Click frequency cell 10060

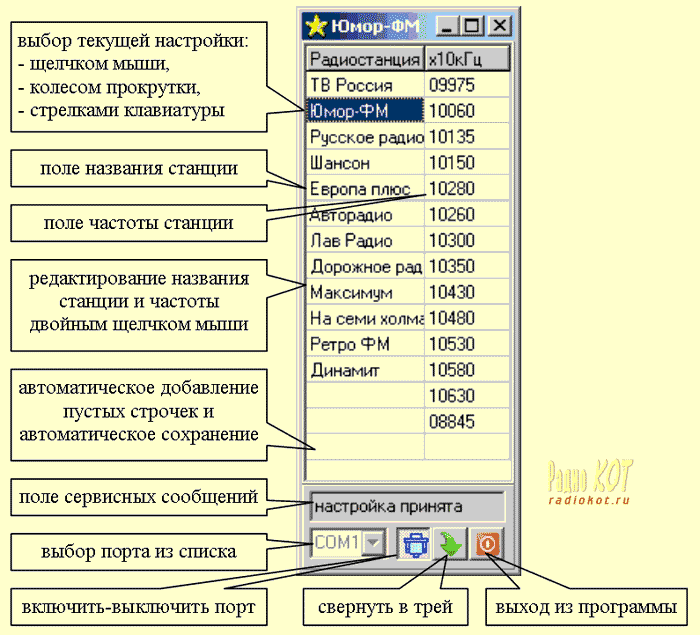[467, 111]
